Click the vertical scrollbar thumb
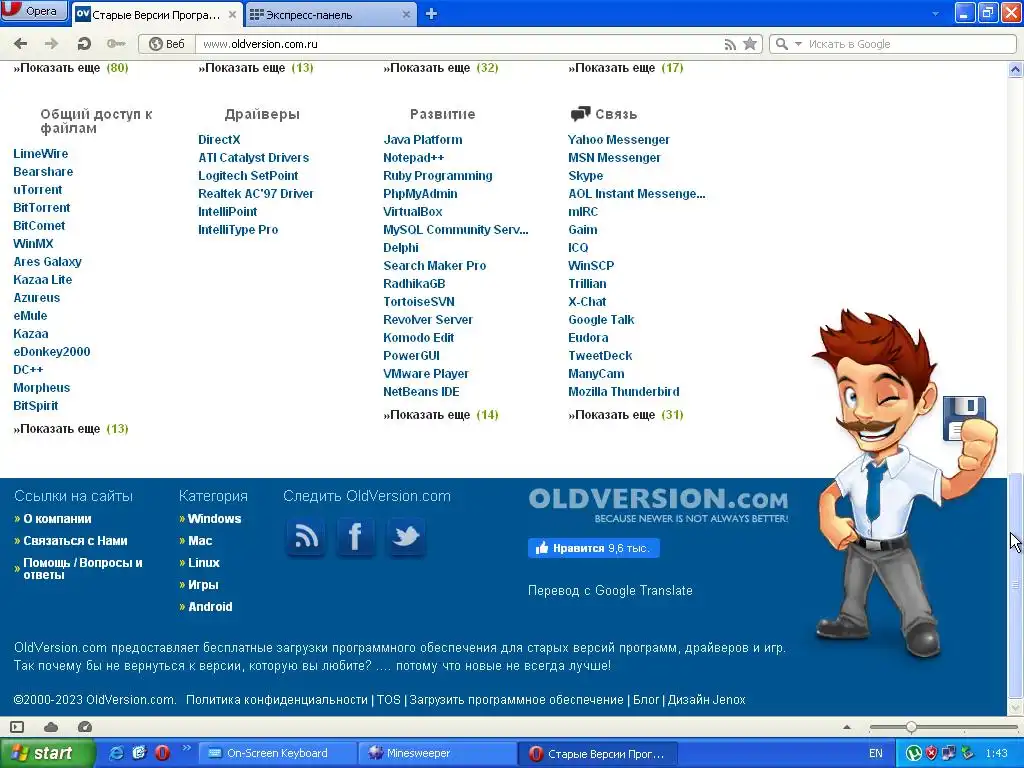The image size is (1024, 768). 1016,584
